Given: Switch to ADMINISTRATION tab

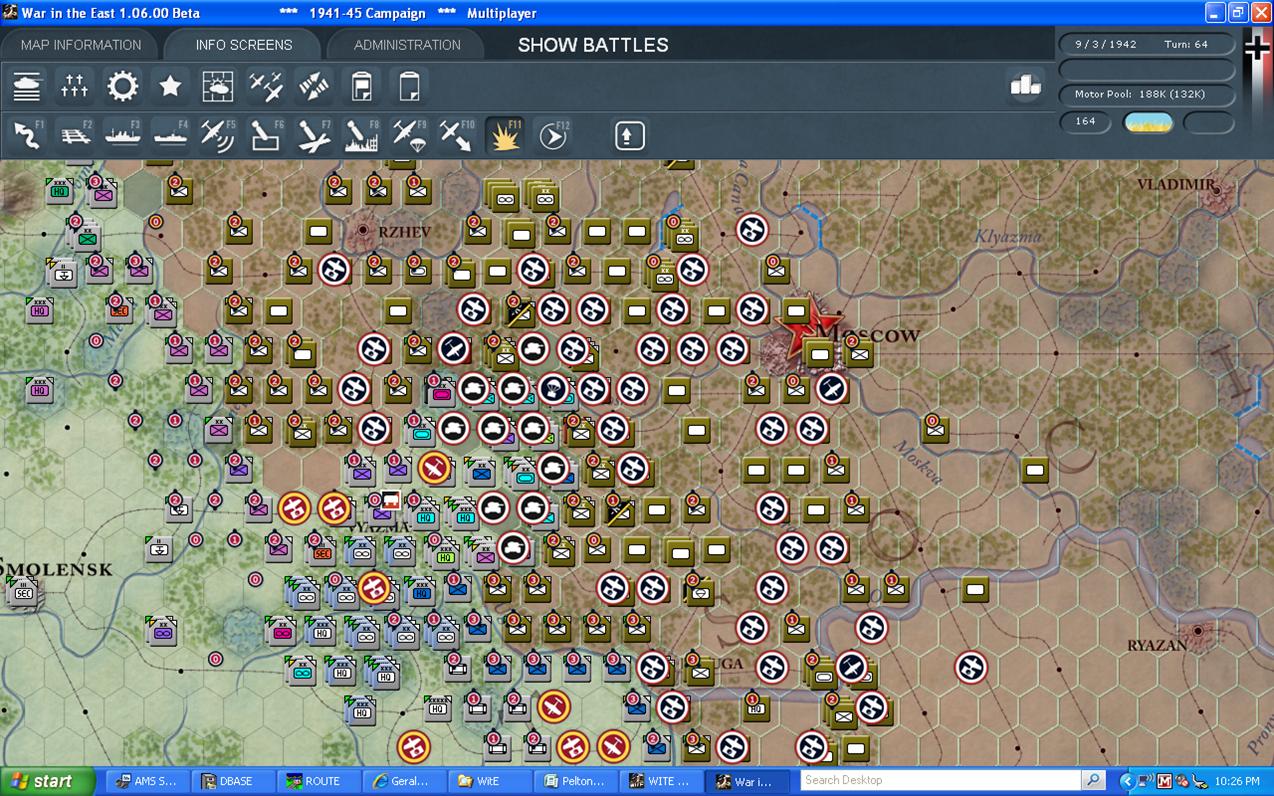Looking at the screenshot, I should coord(407,45).
